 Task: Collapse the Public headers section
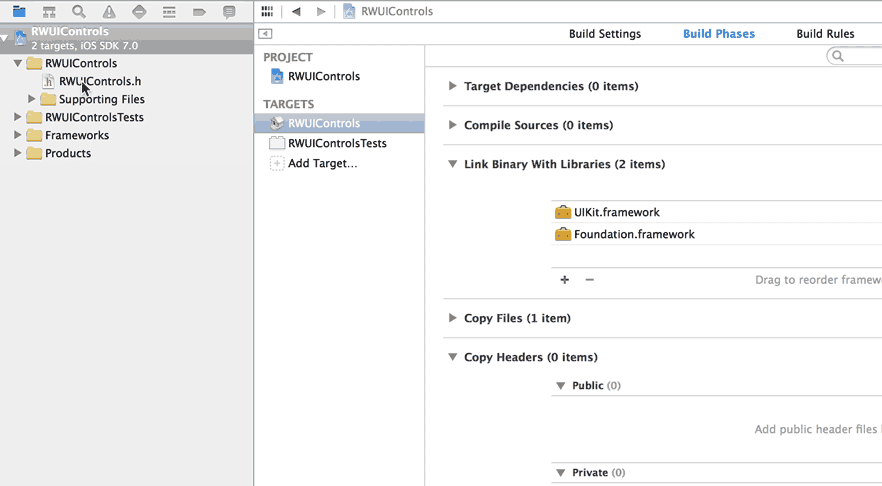coord(560,386)
